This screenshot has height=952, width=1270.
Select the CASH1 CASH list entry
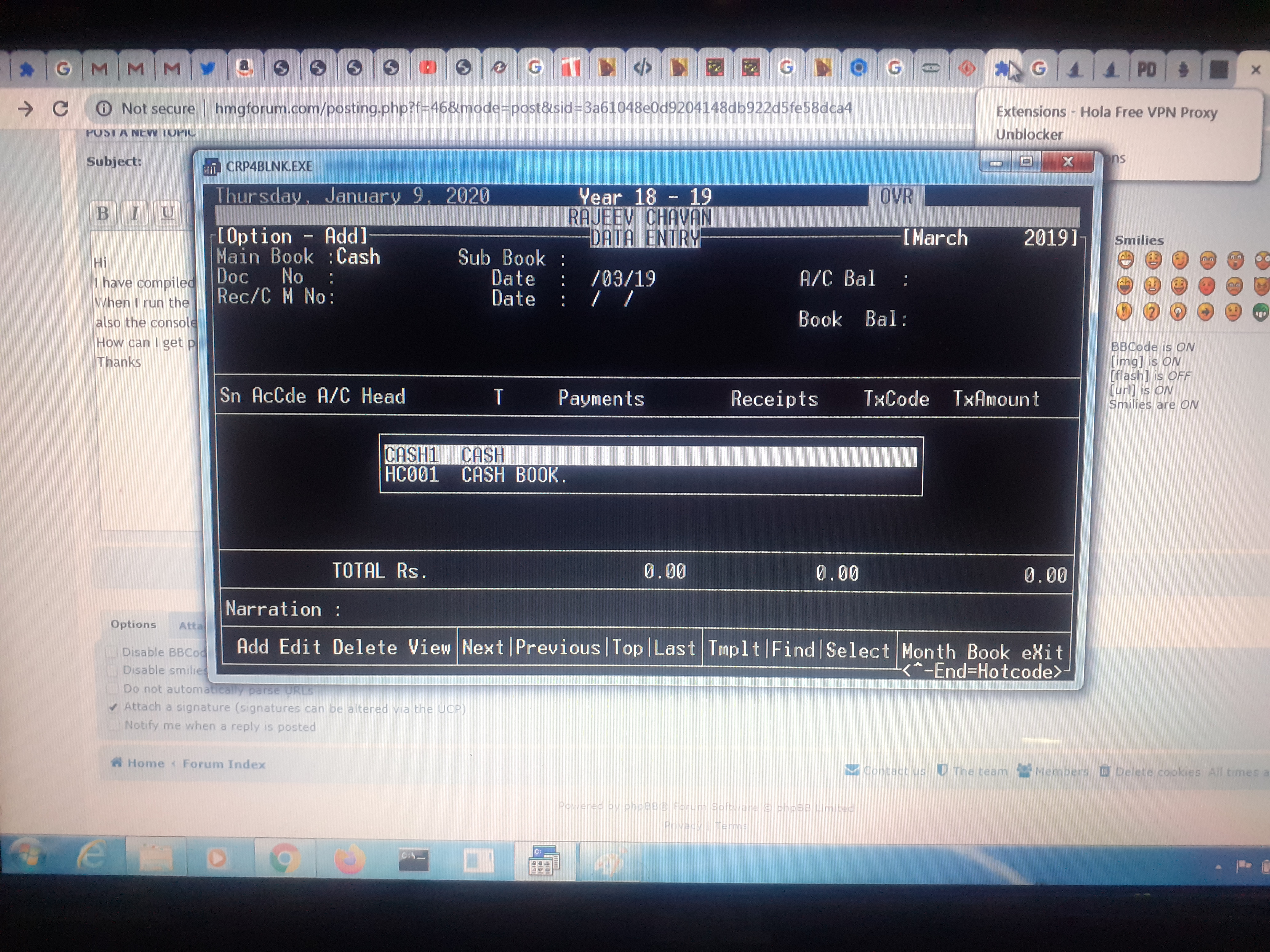650,456
